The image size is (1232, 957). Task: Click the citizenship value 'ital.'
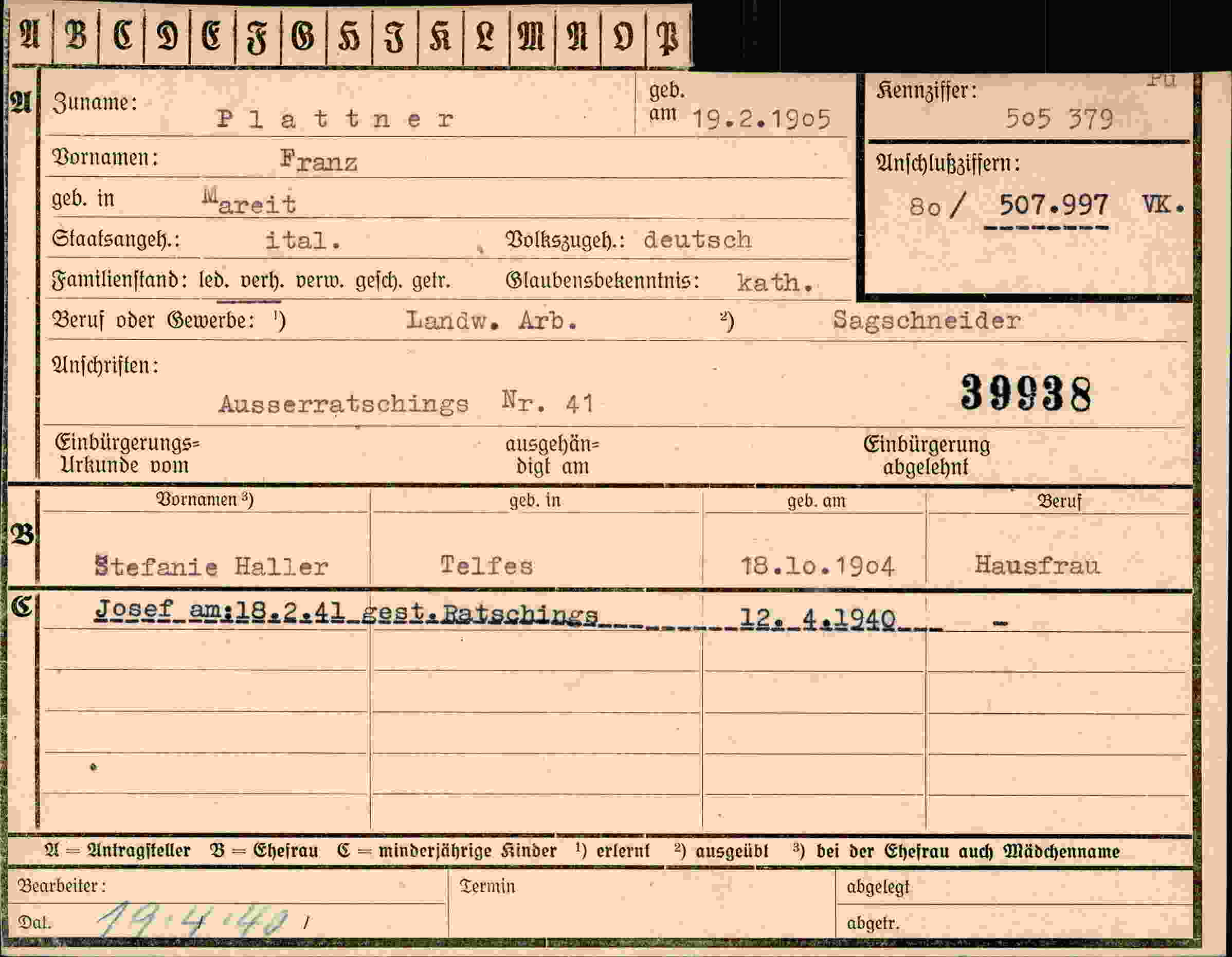click(303, 241)
